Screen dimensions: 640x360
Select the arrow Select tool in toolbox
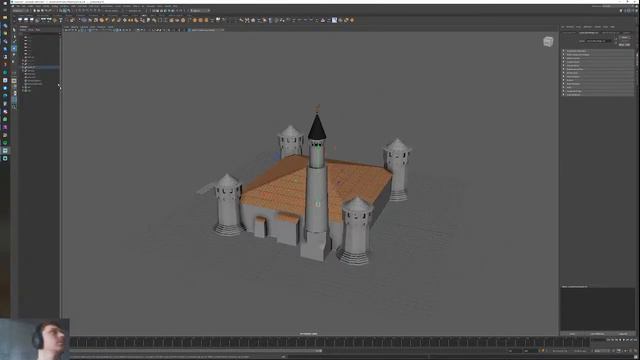pos(14,30)
